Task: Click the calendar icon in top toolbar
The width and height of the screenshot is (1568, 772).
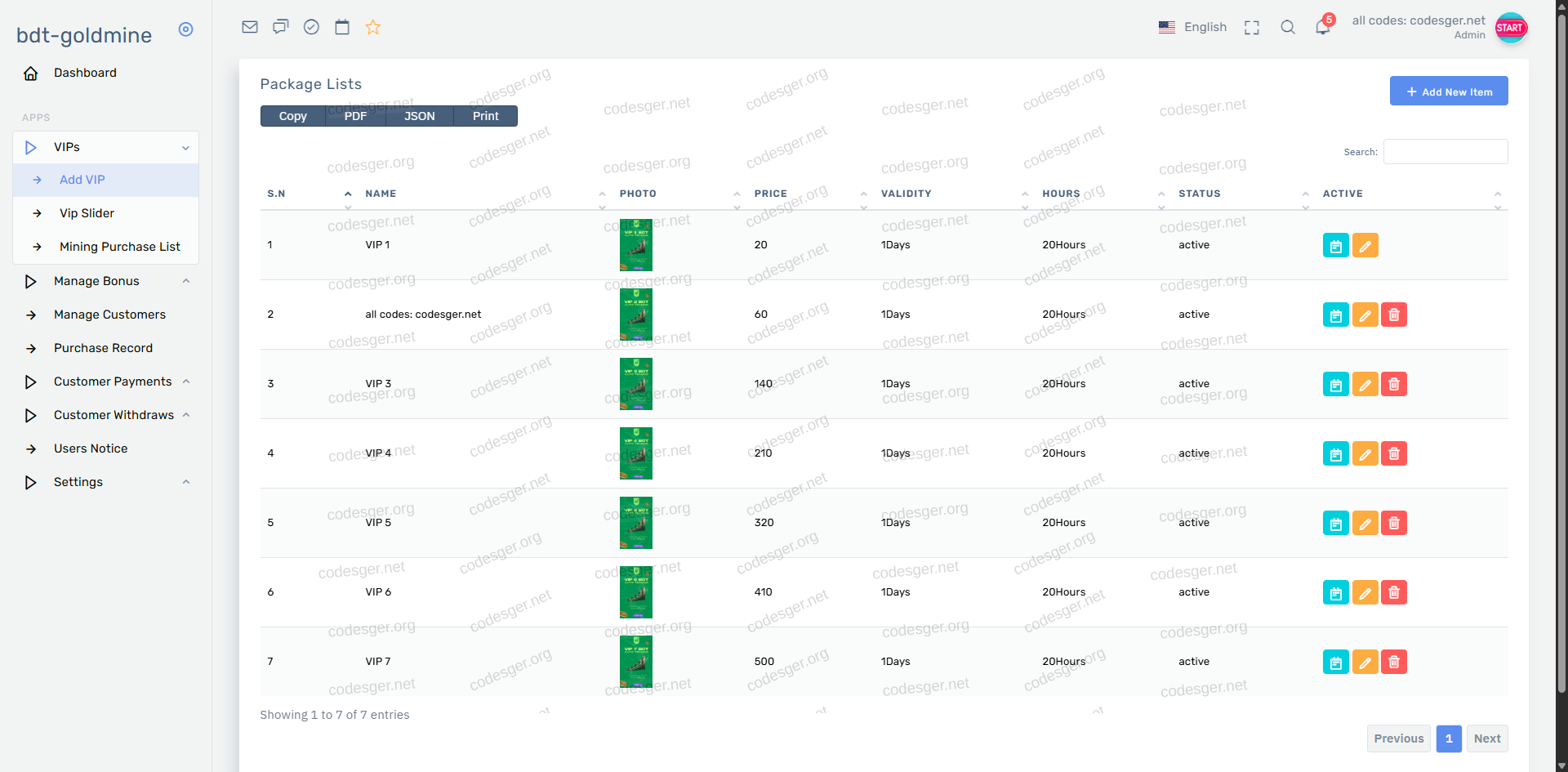Action: click(342, 27)
